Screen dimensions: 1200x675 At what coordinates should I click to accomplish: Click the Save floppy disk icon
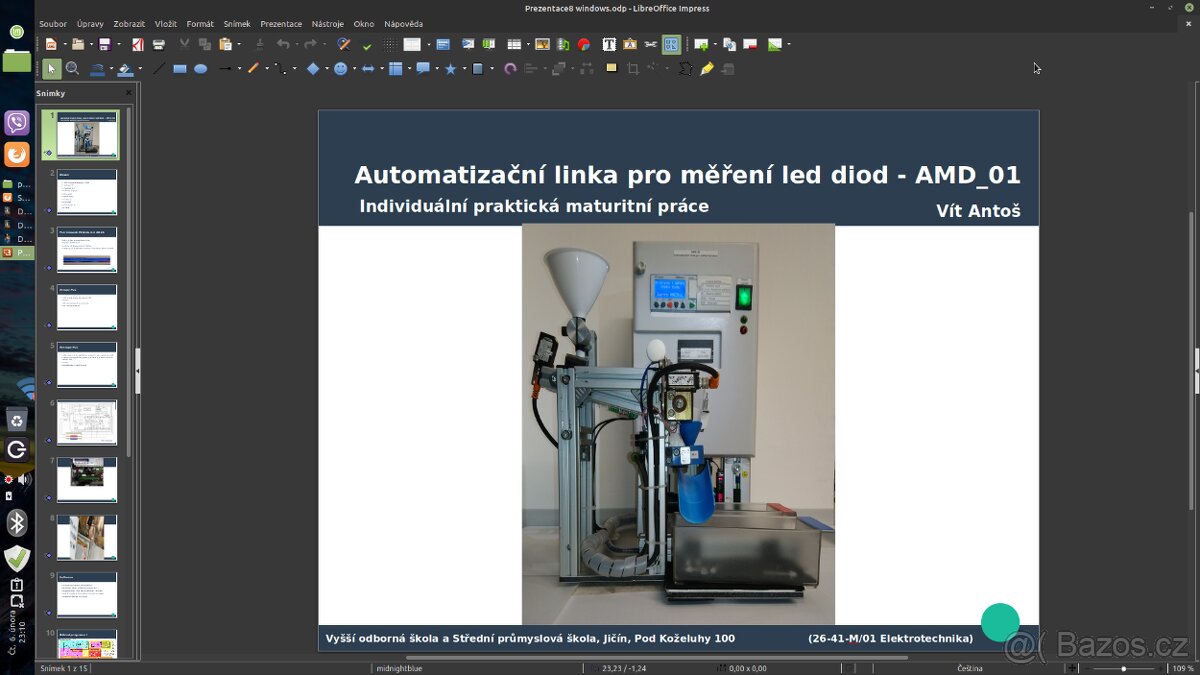click(x=105, y=44)
